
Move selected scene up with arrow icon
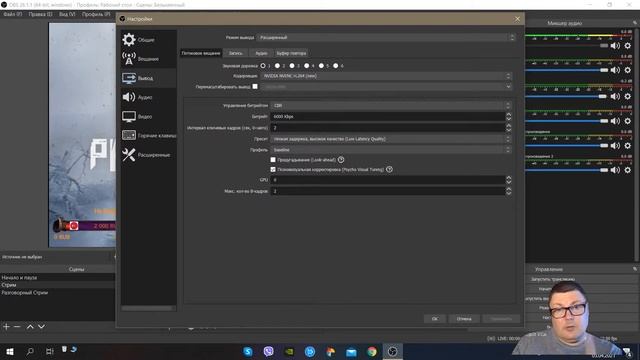point(30,327)
